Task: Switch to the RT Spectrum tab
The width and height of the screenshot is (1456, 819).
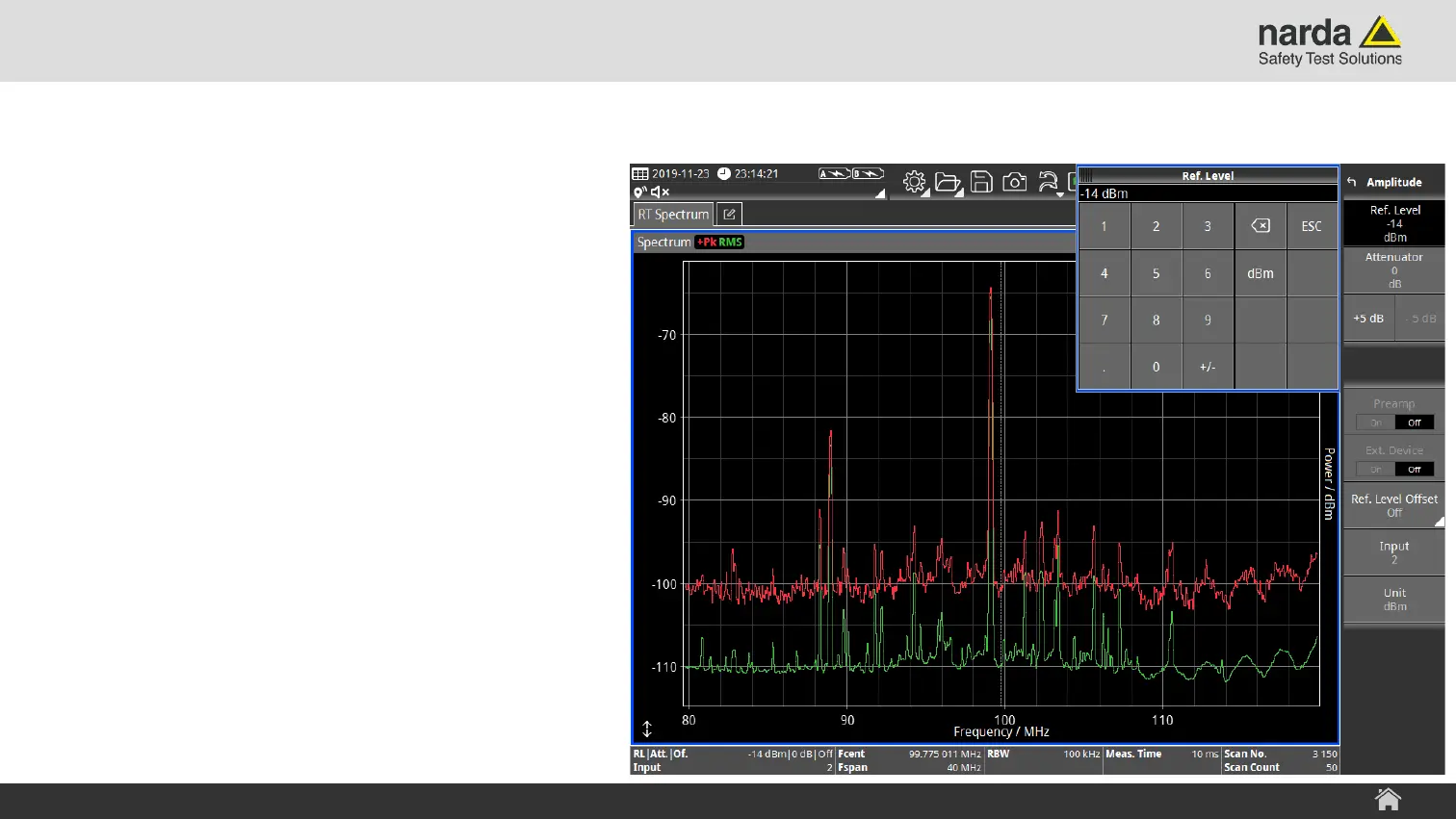Action: coord(673,215)
